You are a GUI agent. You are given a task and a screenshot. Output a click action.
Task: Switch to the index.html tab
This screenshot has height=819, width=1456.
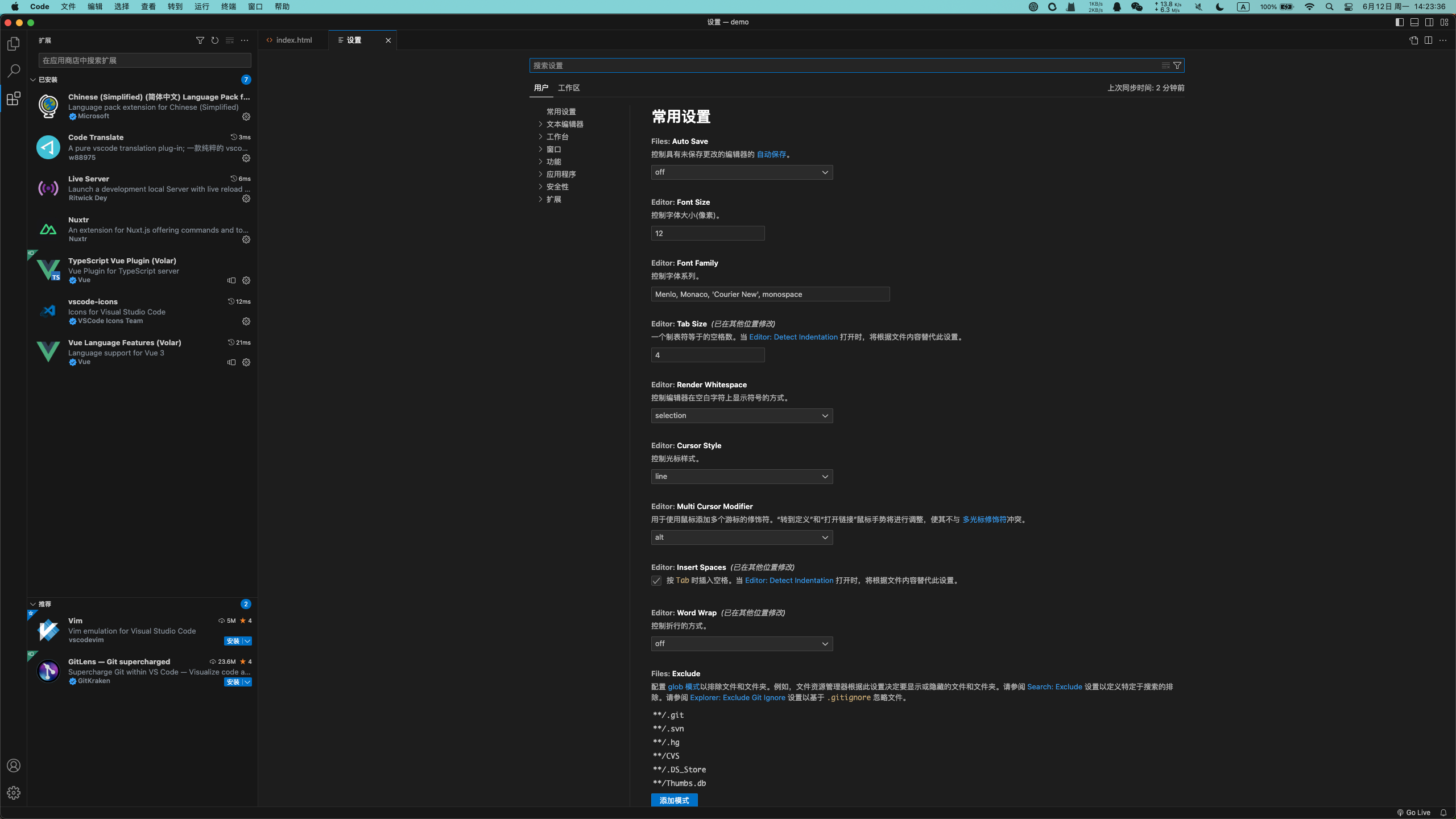(x=293, y=40)
